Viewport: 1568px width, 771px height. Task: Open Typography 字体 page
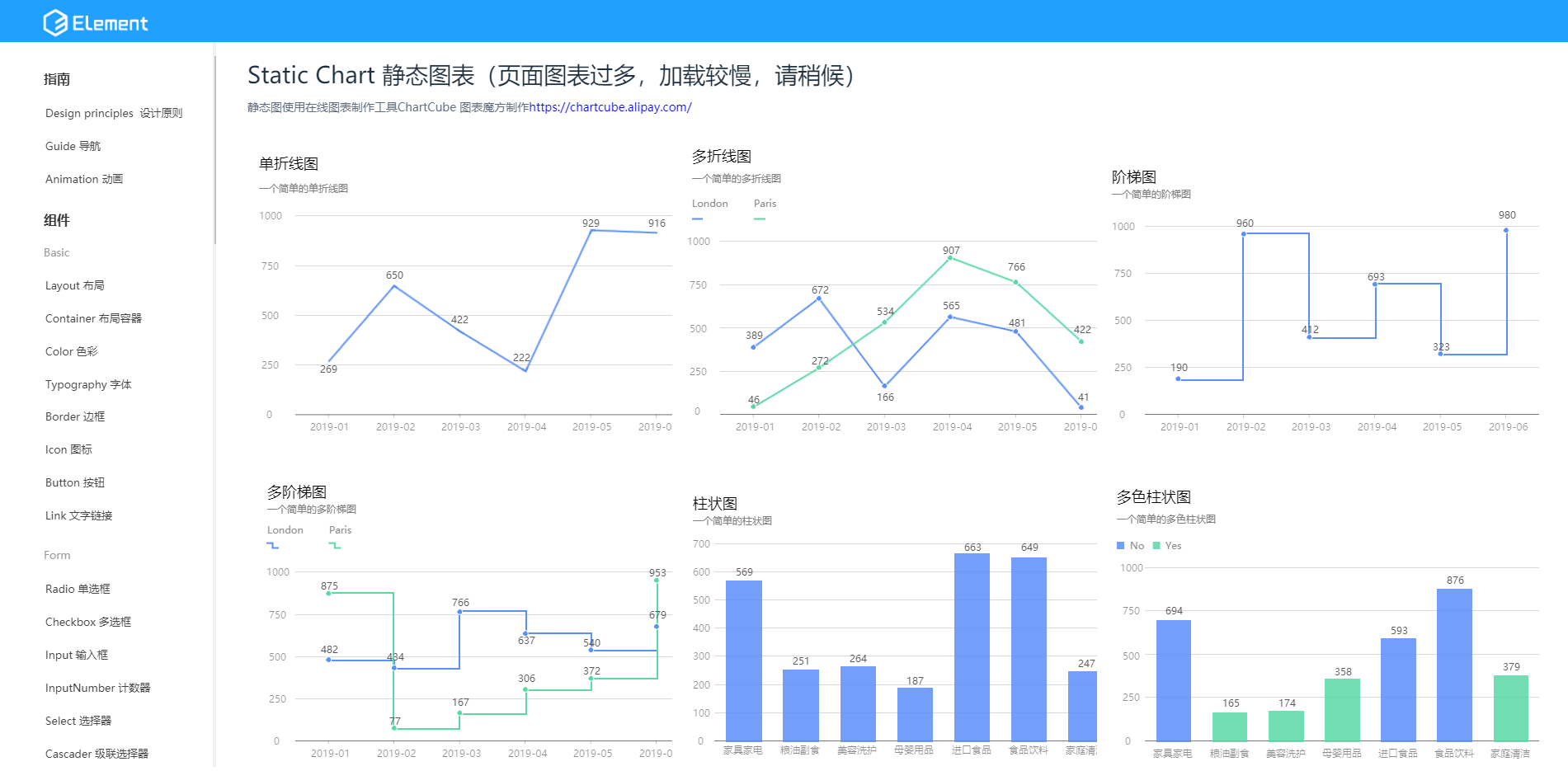(x=88, y=384)
